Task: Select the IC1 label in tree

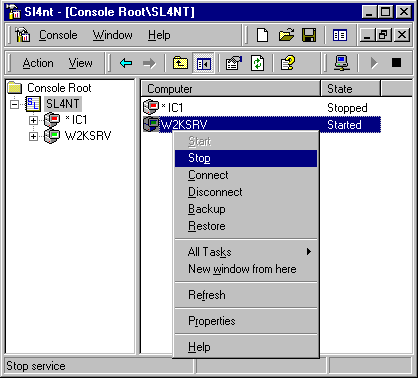Action: click(76, 120)
